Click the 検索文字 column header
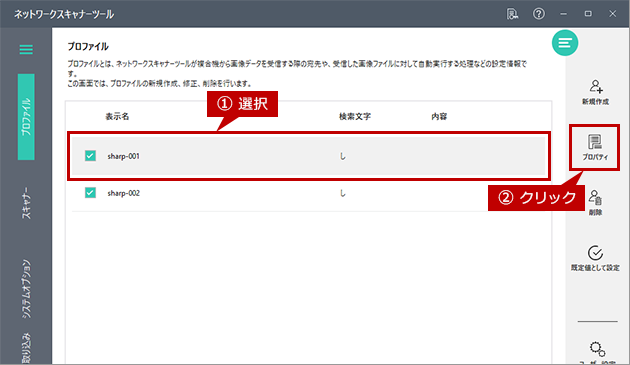Image resolution: width=630 pixels, height=365 pixels. click(355, 117)
